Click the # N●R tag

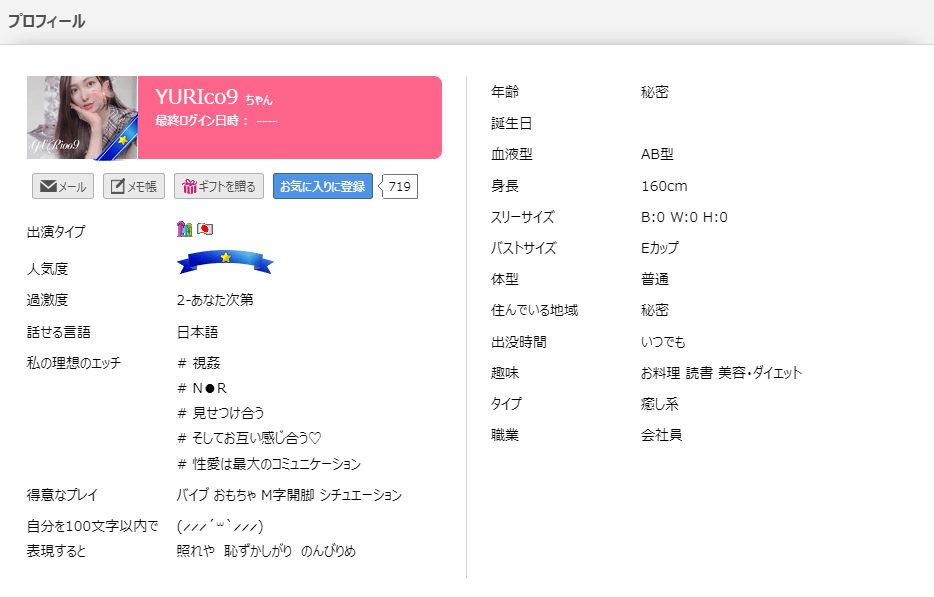(202, 388)
